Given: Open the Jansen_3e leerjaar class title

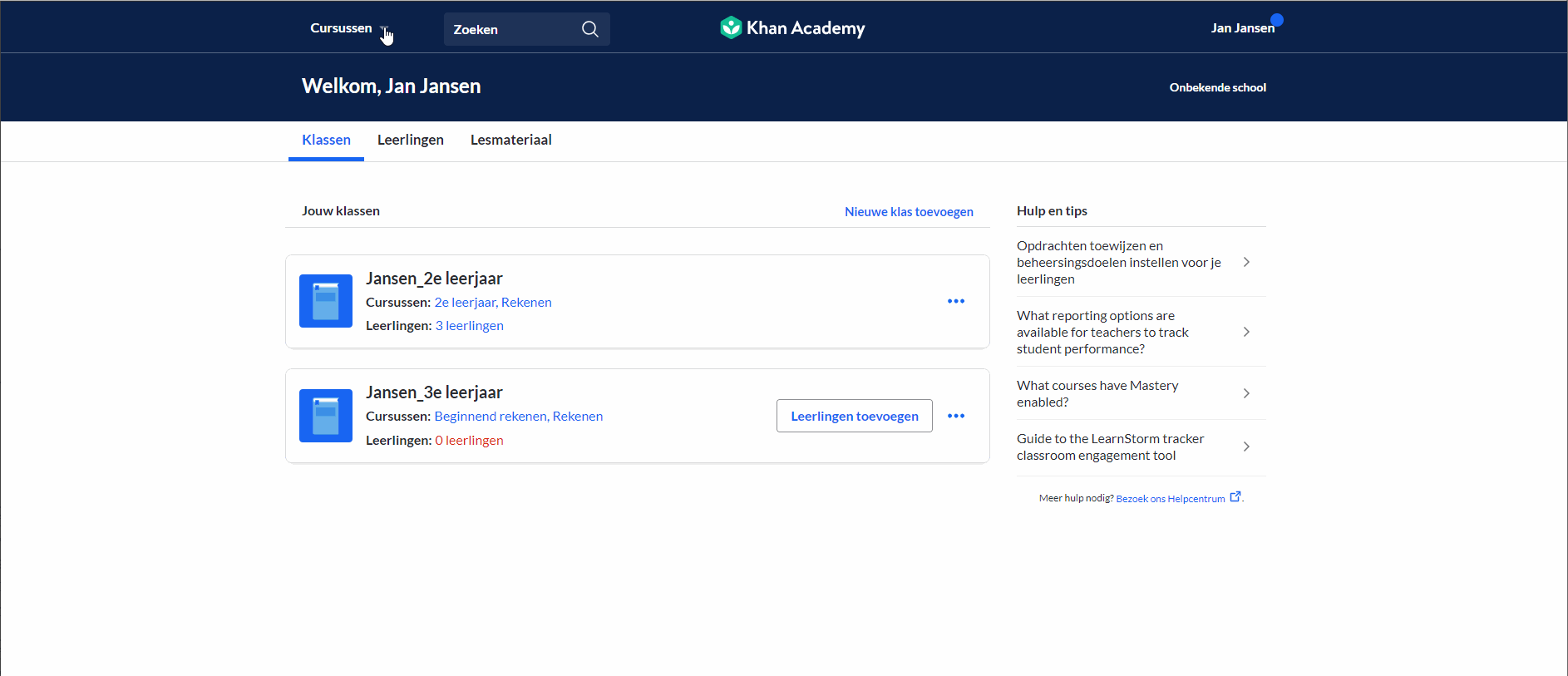Looking at the screenshot, I should pos(434,392).
